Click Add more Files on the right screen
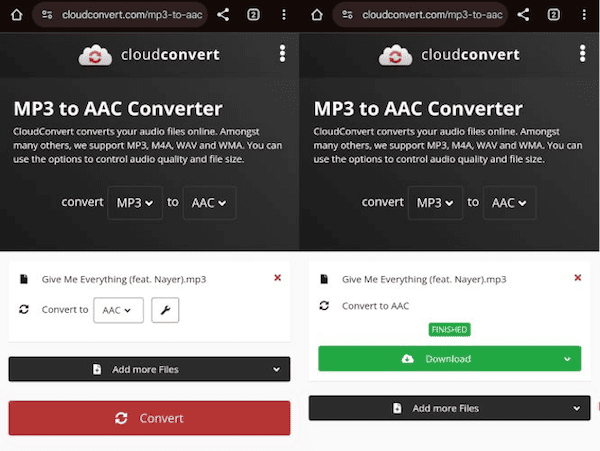 coord(450,408)
